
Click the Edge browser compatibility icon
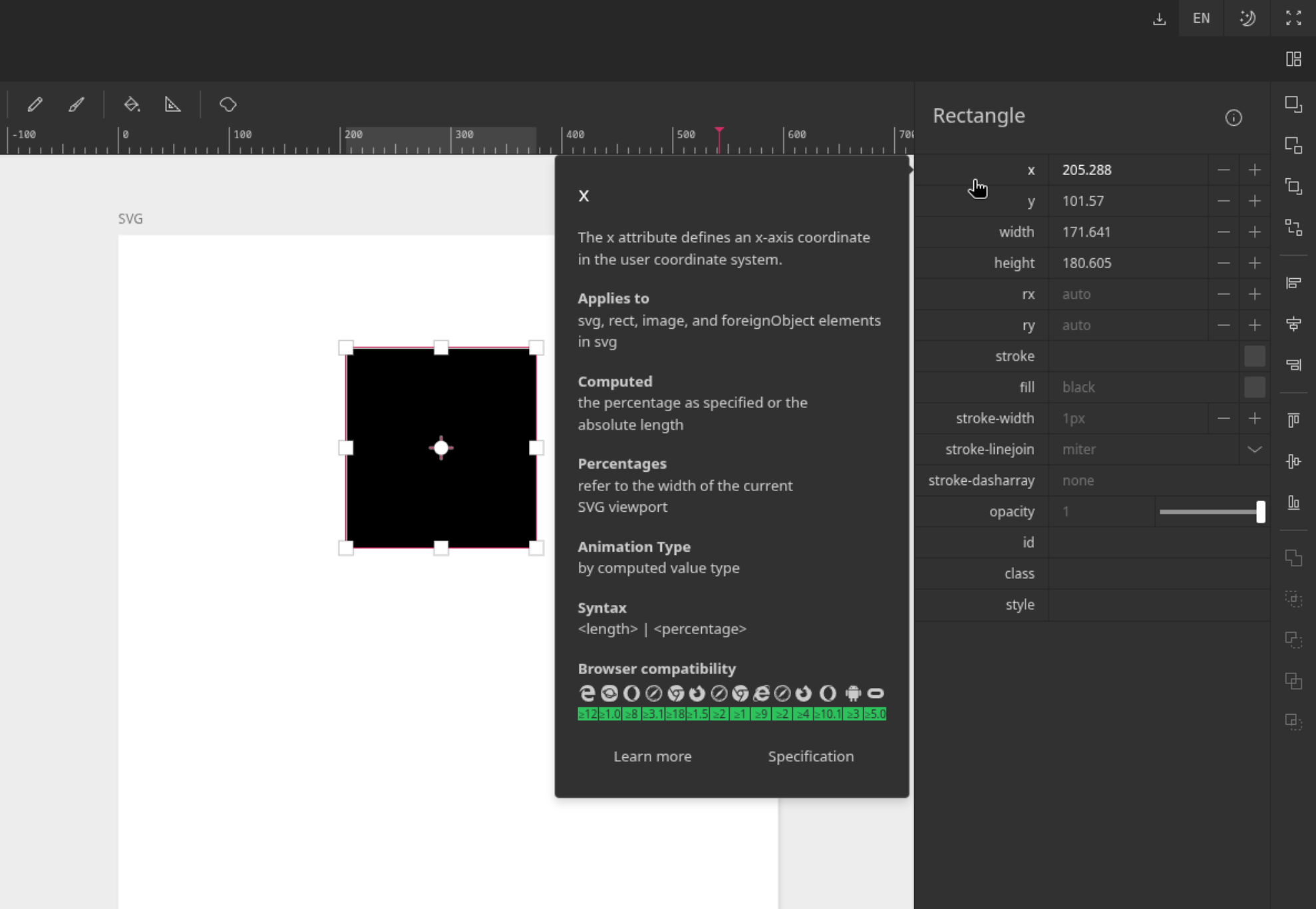[x=587, y=693]
